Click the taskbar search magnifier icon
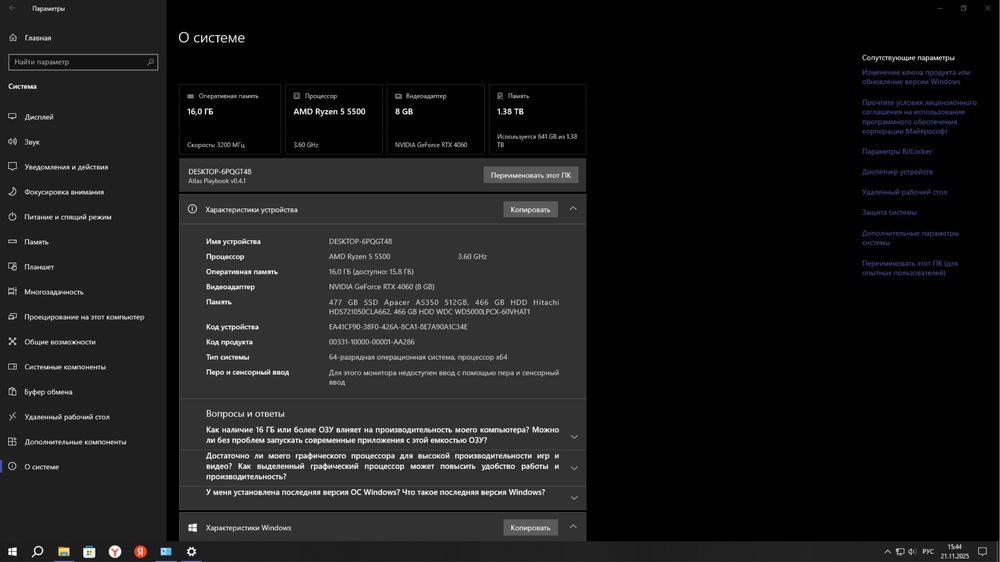This screenshot has width=1000, height=562. [x=38, y=552]
